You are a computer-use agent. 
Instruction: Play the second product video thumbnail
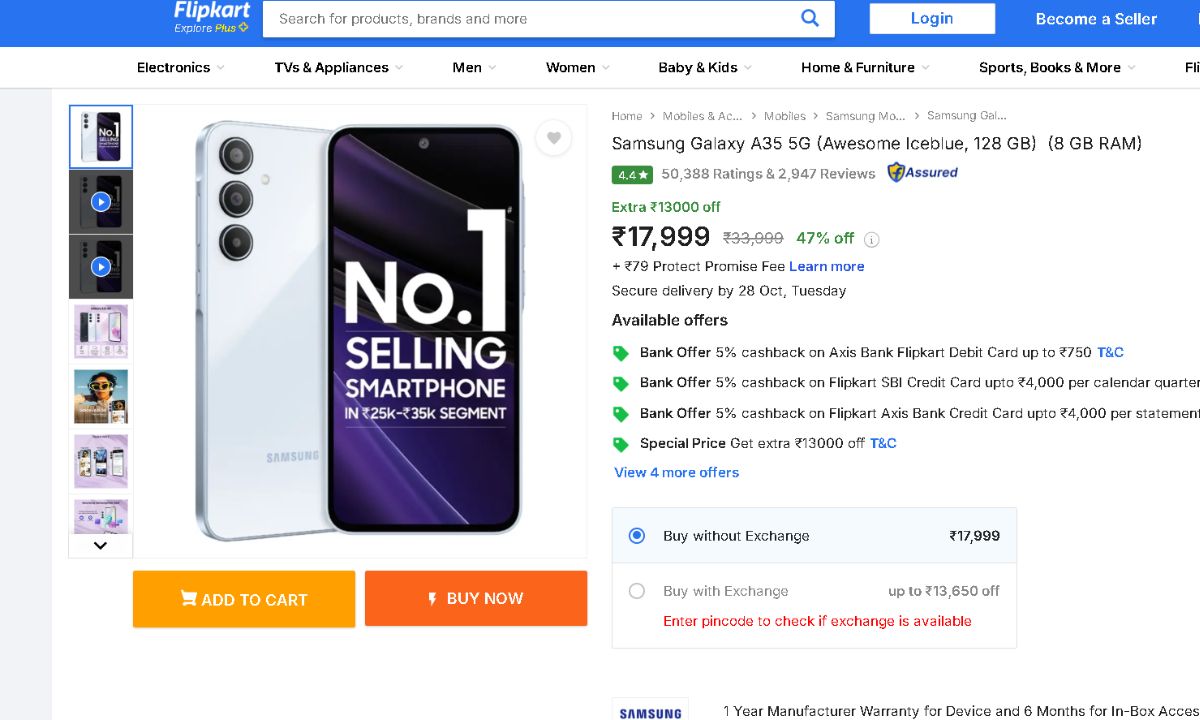coord(100,267)
